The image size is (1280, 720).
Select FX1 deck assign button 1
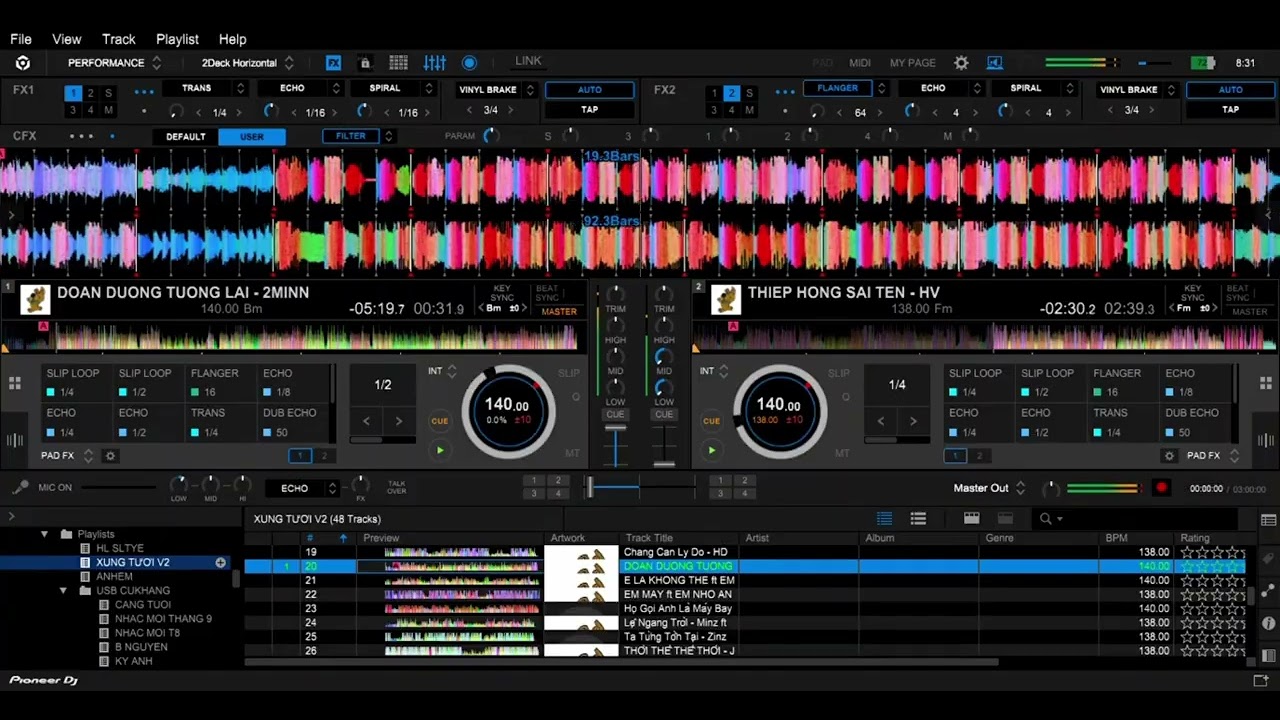[73, 94]
